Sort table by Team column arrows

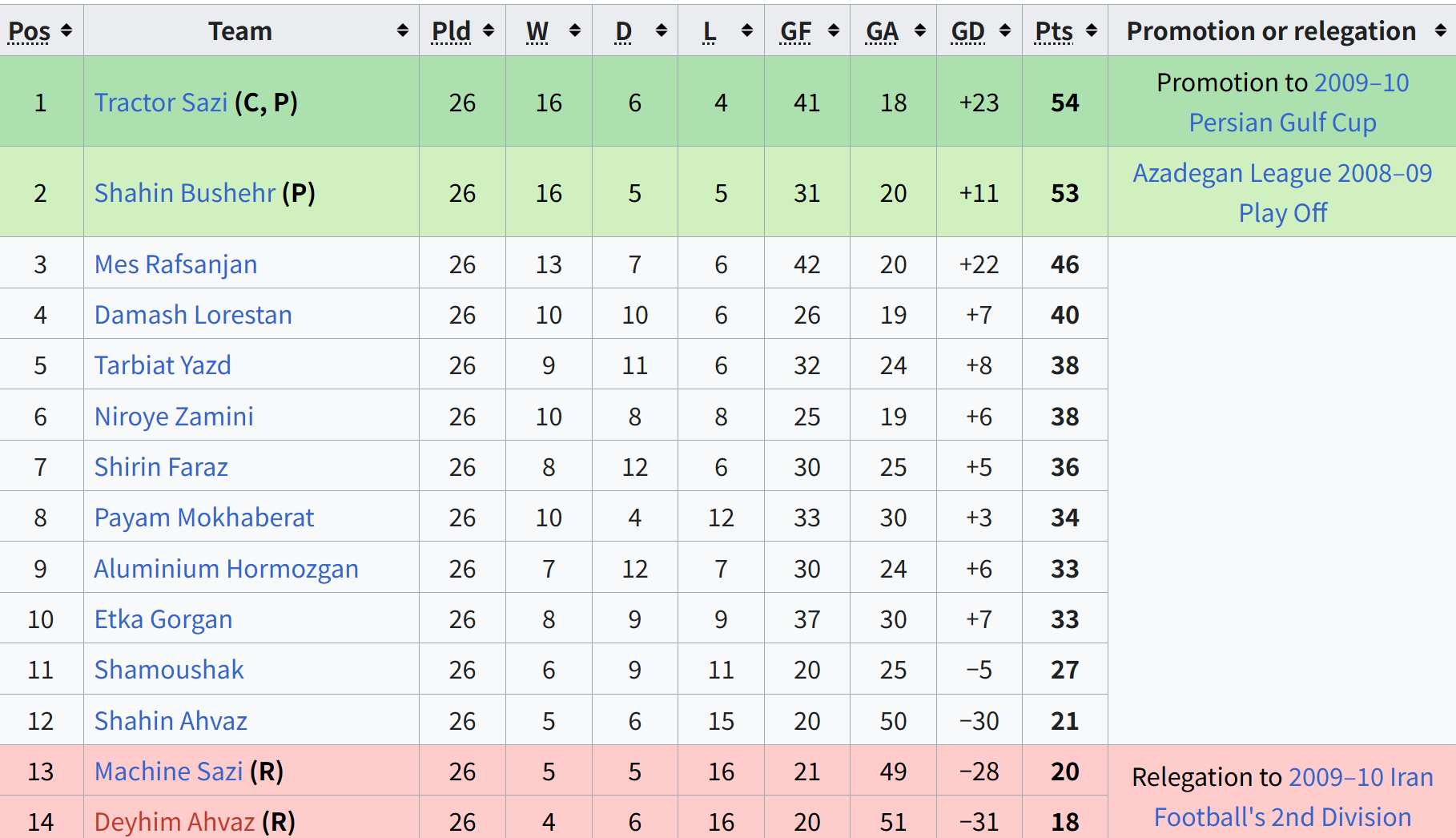[x=403, y=30]
